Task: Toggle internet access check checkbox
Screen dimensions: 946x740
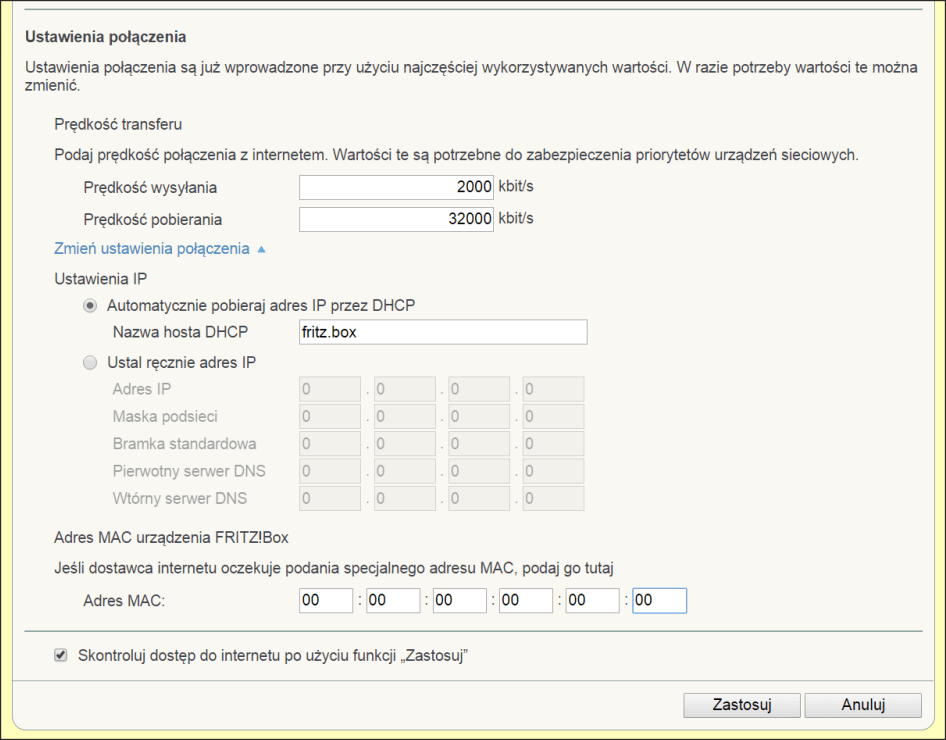Action: point(61,656)
